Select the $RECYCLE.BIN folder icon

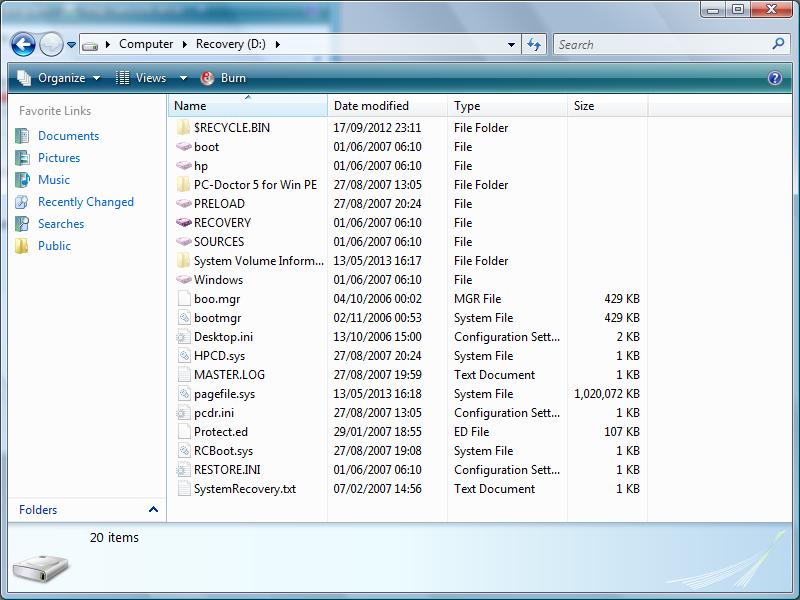183,128
